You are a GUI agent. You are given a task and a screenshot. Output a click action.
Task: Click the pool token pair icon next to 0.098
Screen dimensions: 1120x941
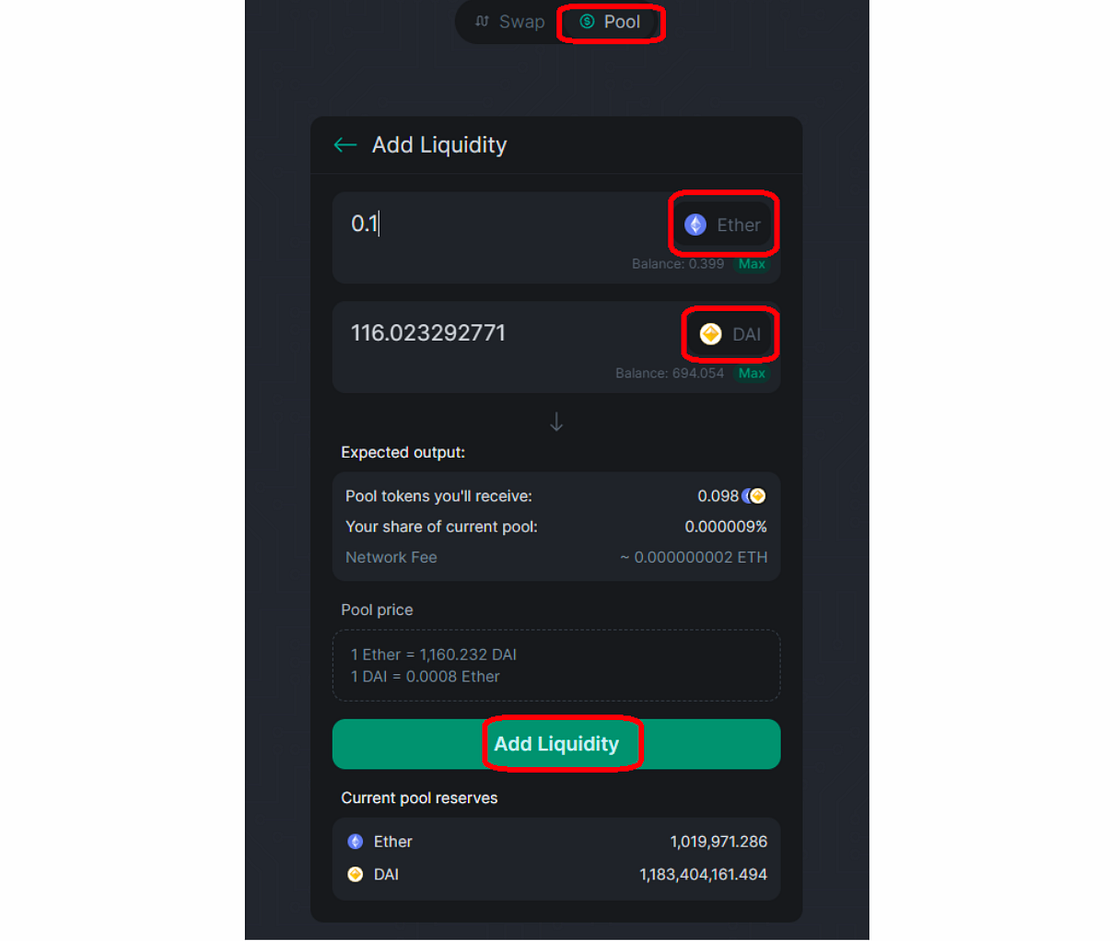(x=754, y=496)
